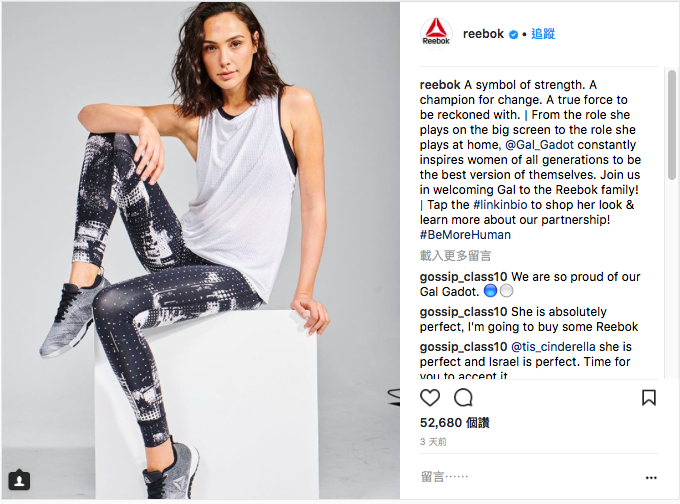The width and height of the screenshot is (680, 504).
Task: Open the @tis_cinderella mention in the comment
Action: click(553, 347)
